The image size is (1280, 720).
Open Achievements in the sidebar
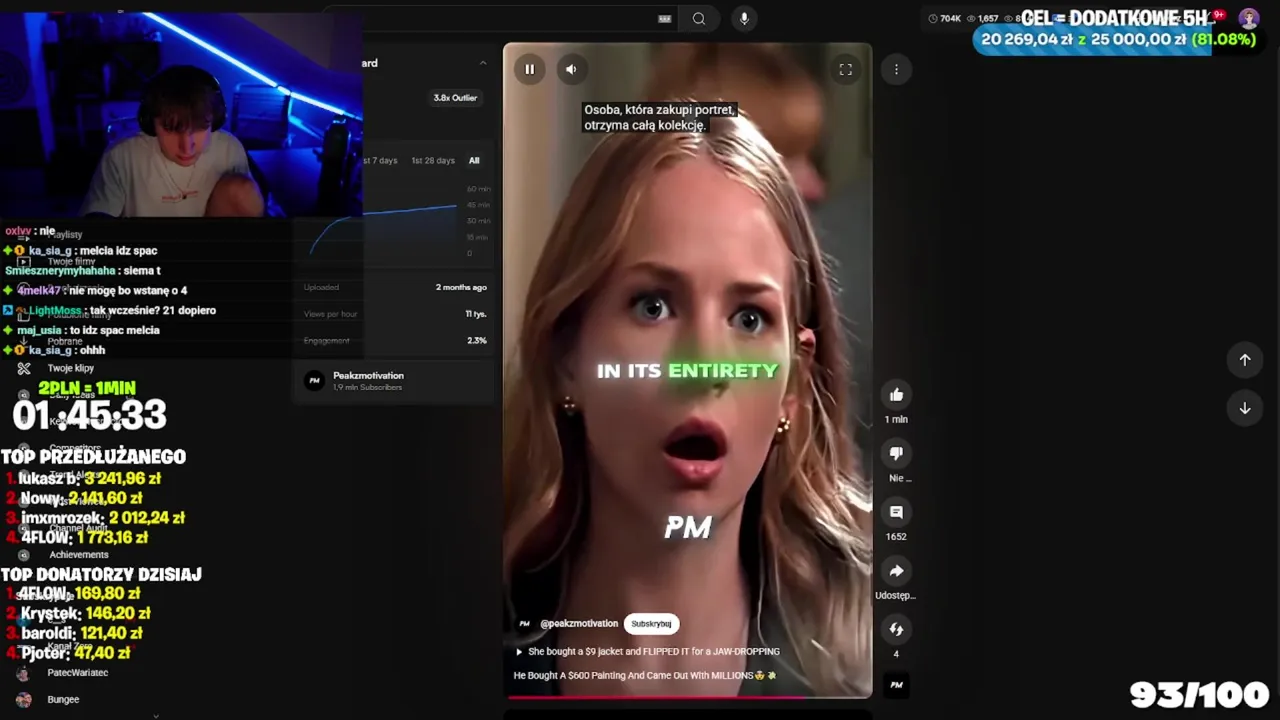point(79,555)
